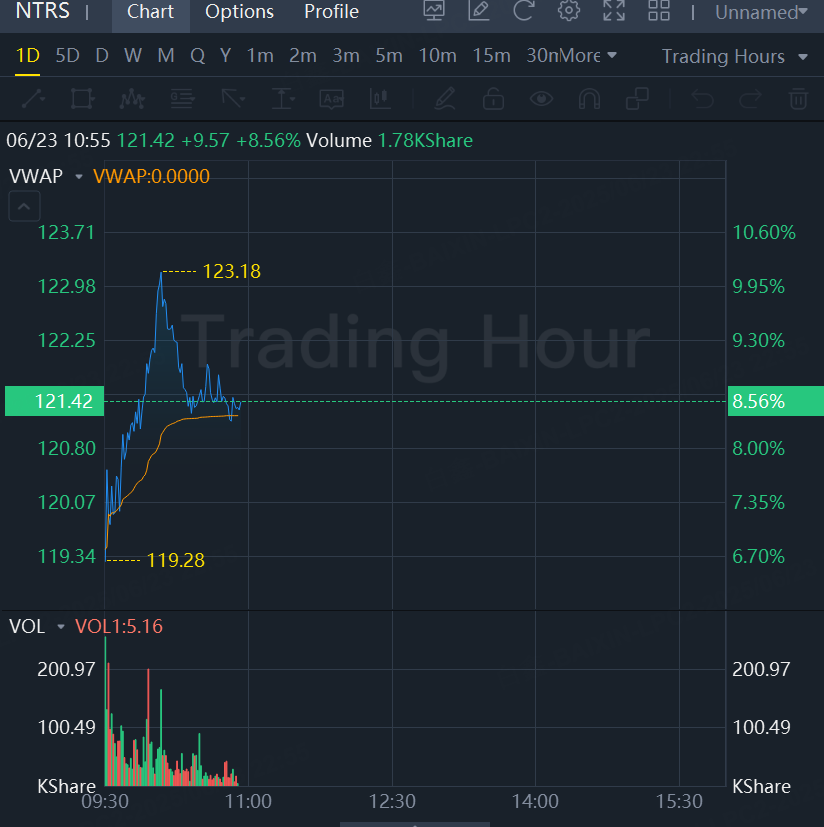Toggle the lock drawings icon

pos(493,99)
